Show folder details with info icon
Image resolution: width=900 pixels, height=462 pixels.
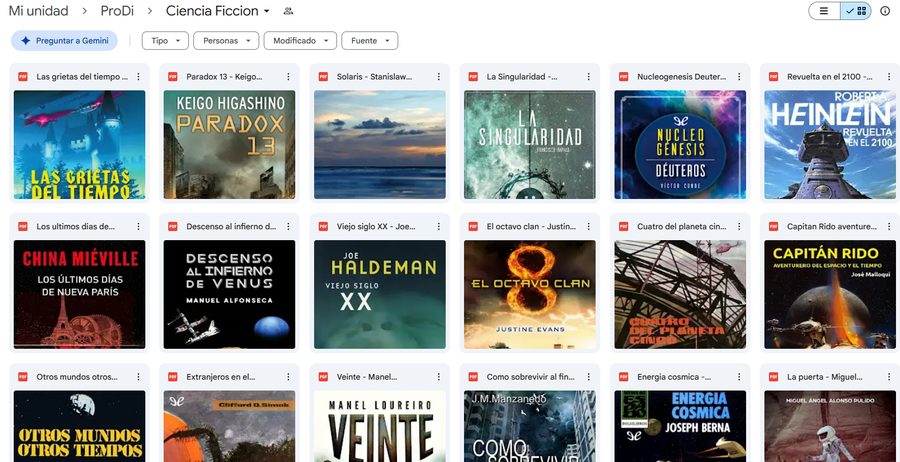click(x=885, y=11)
